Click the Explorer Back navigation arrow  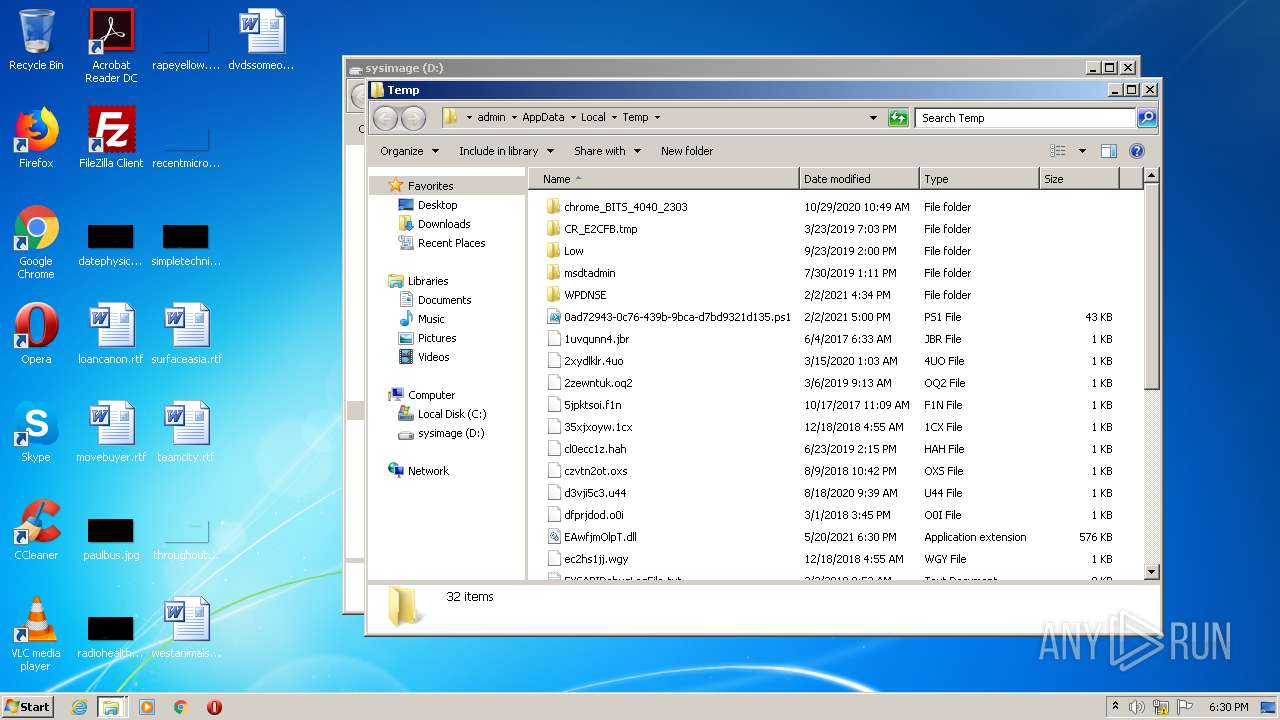coord(385,118)
